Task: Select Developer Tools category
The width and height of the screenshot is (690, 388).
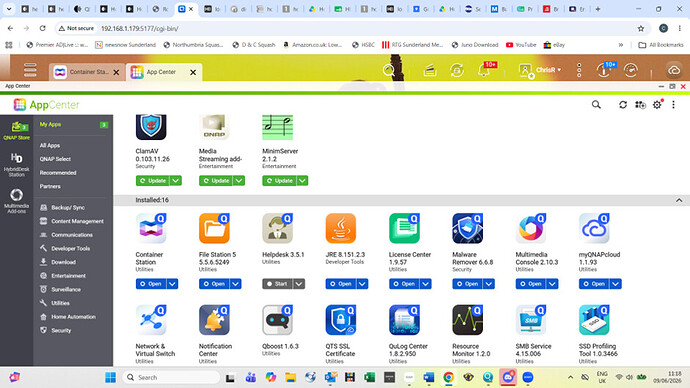Action: 70,248
